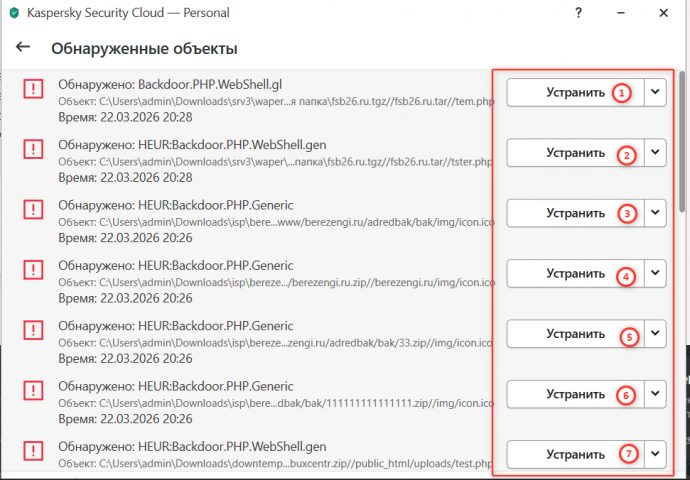This screenshot has height=480, width=690.
Task: Click Устранить for uploads/test.php object
Action: [575, 454]
